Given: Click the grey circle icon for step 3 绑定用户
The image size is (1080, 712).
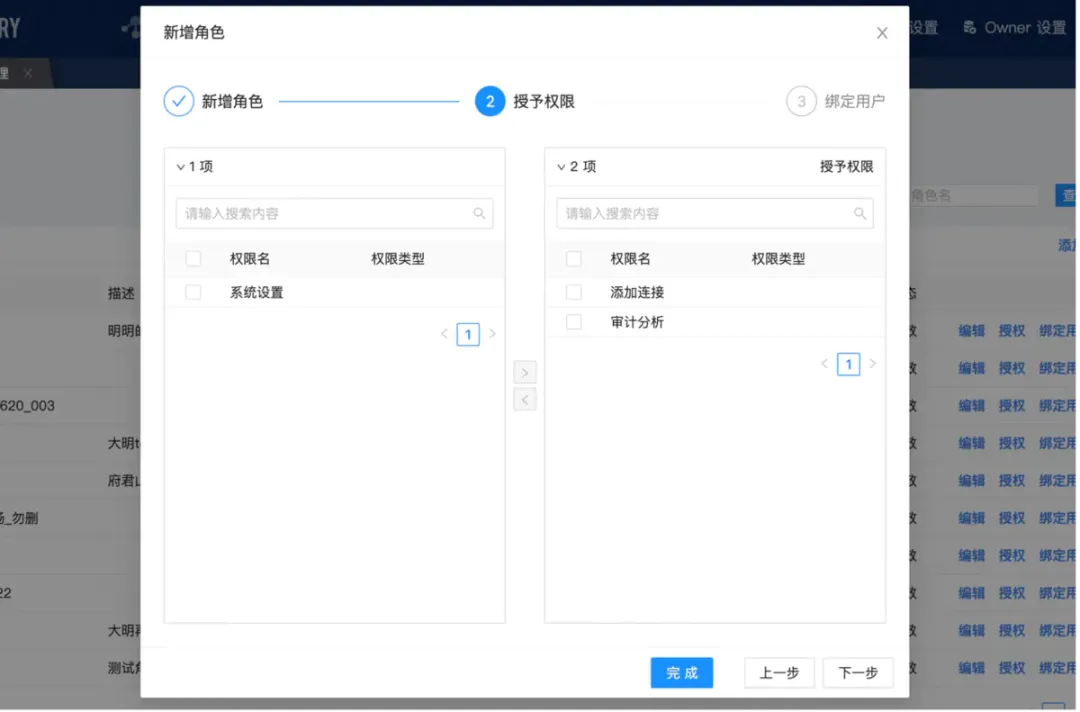Looking at the screenshot, I should tap(801, 101).
